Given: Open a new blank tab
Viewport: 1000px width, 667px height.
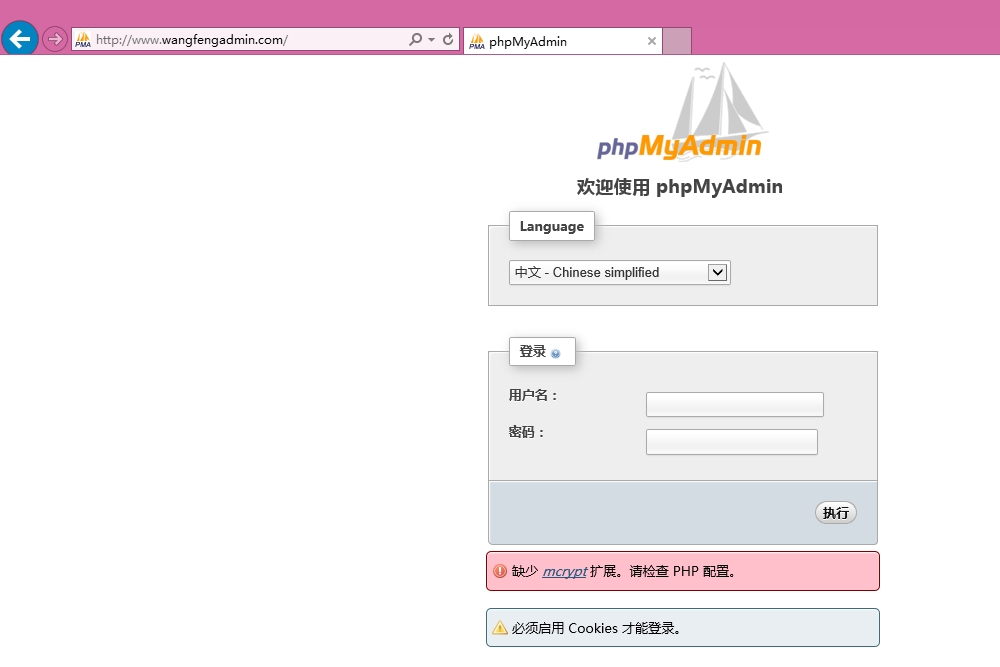Looking at the screenshot, I should click(677, 41).
